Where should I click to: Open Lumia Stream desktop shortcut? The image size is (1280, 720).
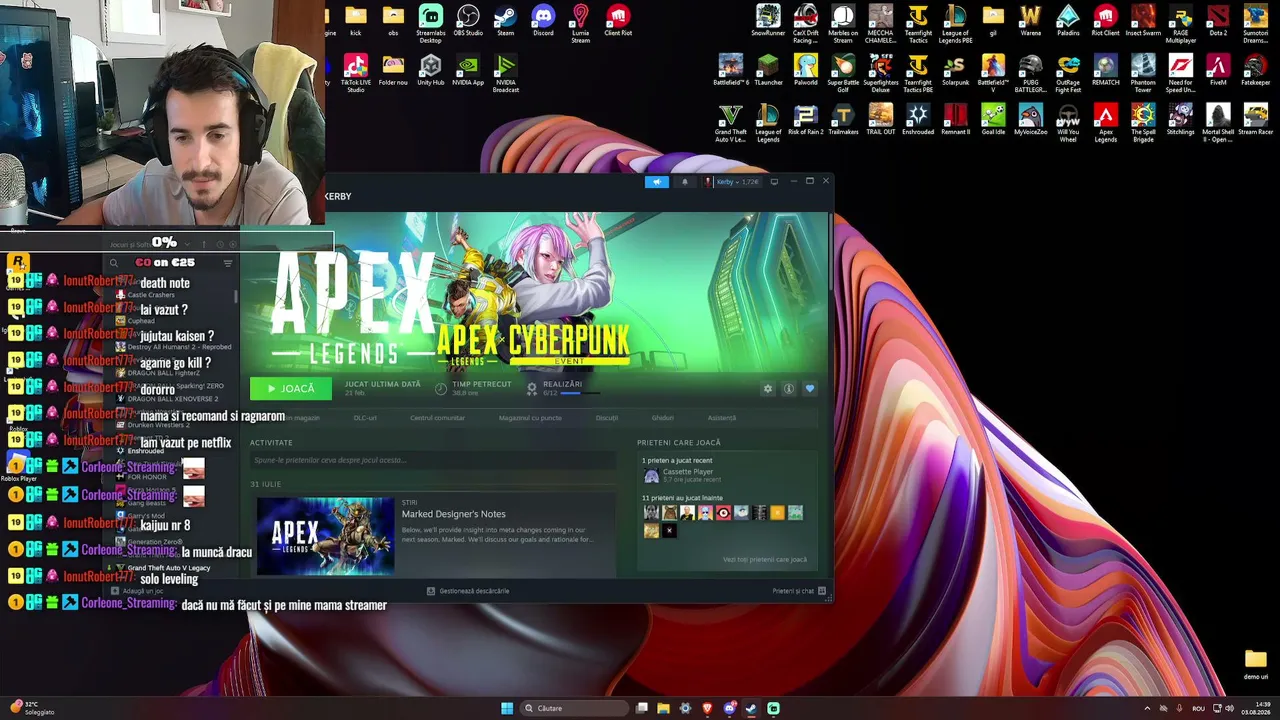[x=581, y=23]
